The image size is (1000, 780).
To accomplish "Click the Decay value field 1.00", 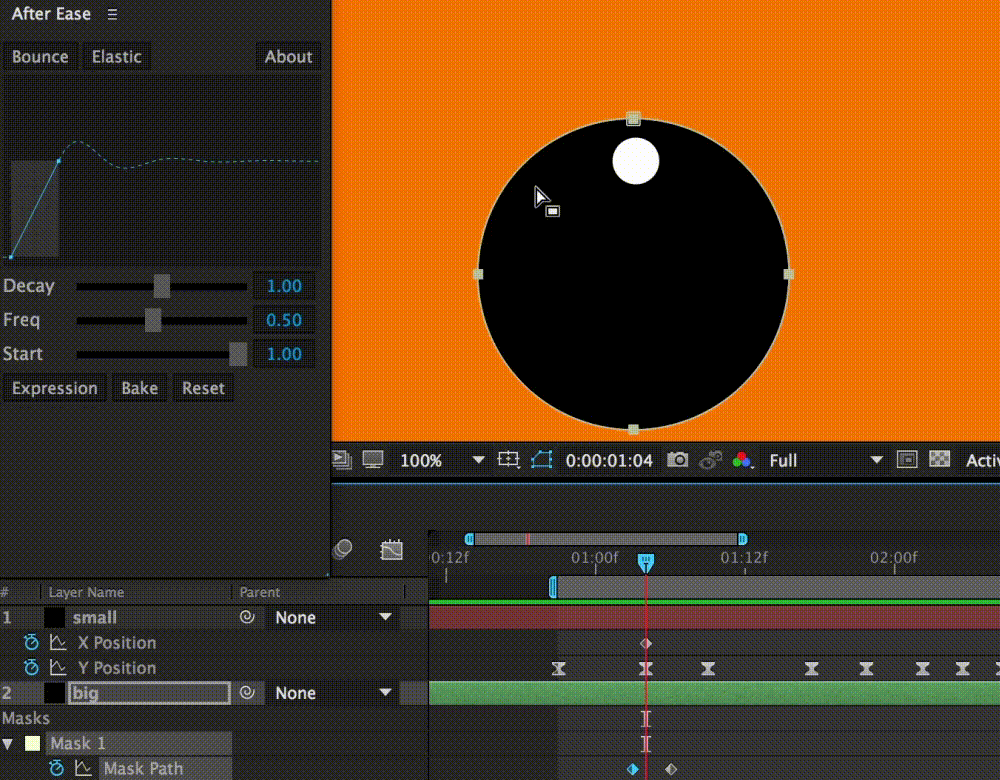I will coord(284,286).
